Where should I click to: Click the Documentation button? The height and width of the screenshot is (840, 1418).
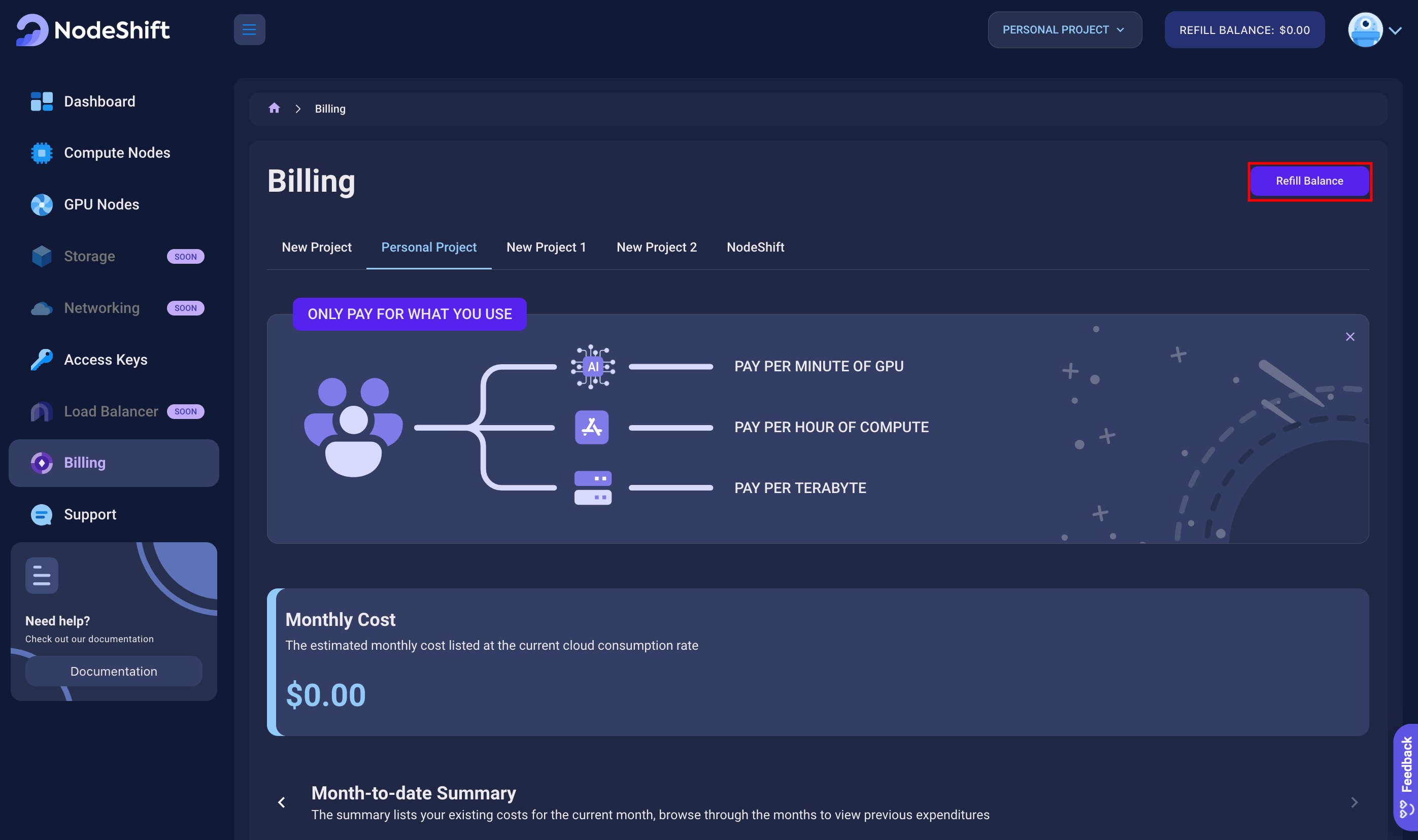point(113,671)
